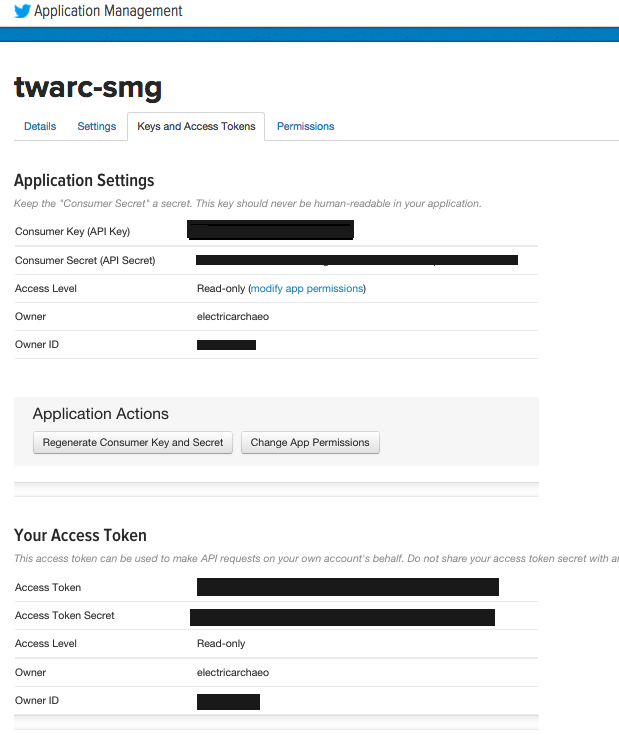619x735 pixels.
Task: Click the access token description note
Action: tap(316, 558)
